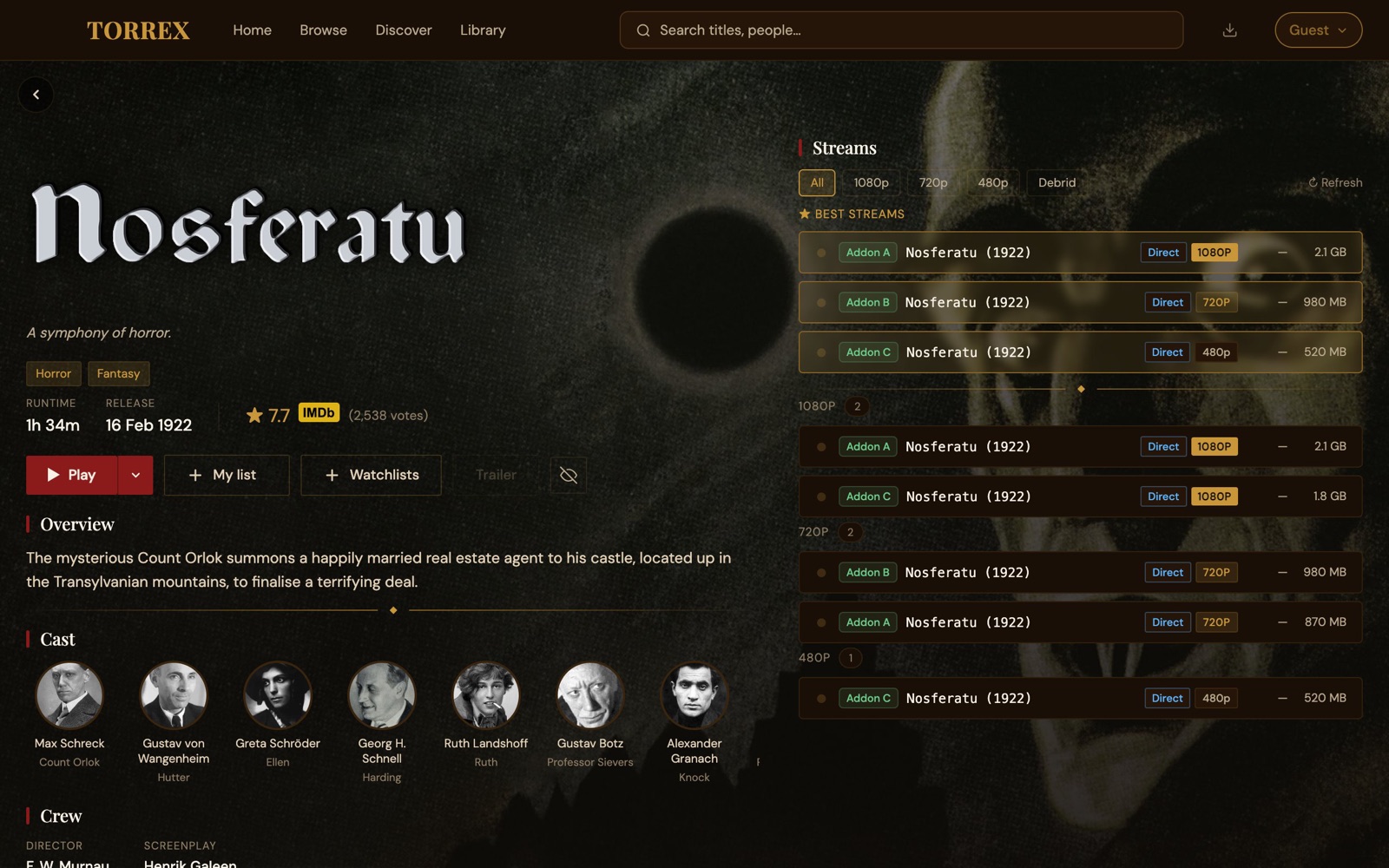The height and width of the screenshot is (868, 1389).
Task: Select the Horror genre tag
Action: pos(54,373)
